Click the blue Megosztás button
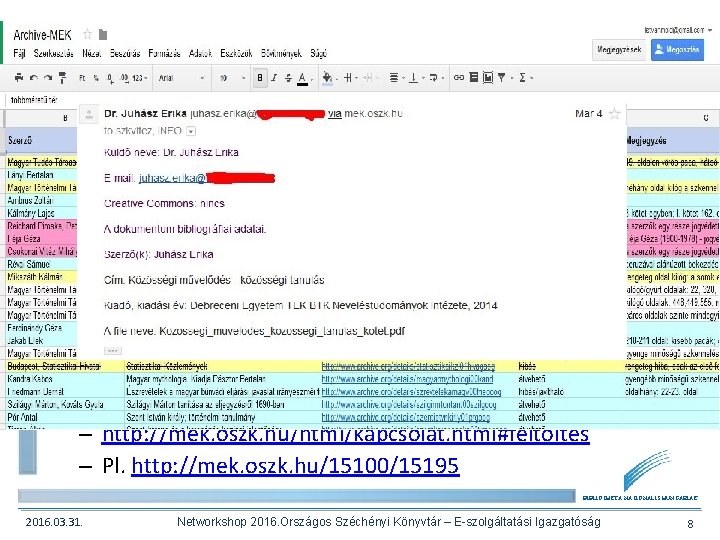 click(677, 50)
